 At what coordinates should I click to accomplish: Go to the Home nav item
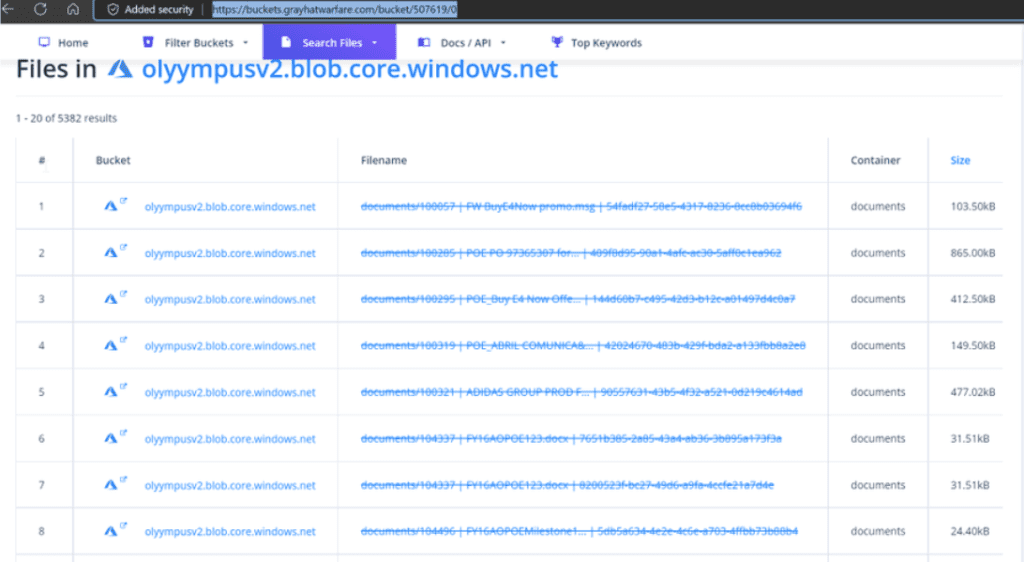coord(63,43)
